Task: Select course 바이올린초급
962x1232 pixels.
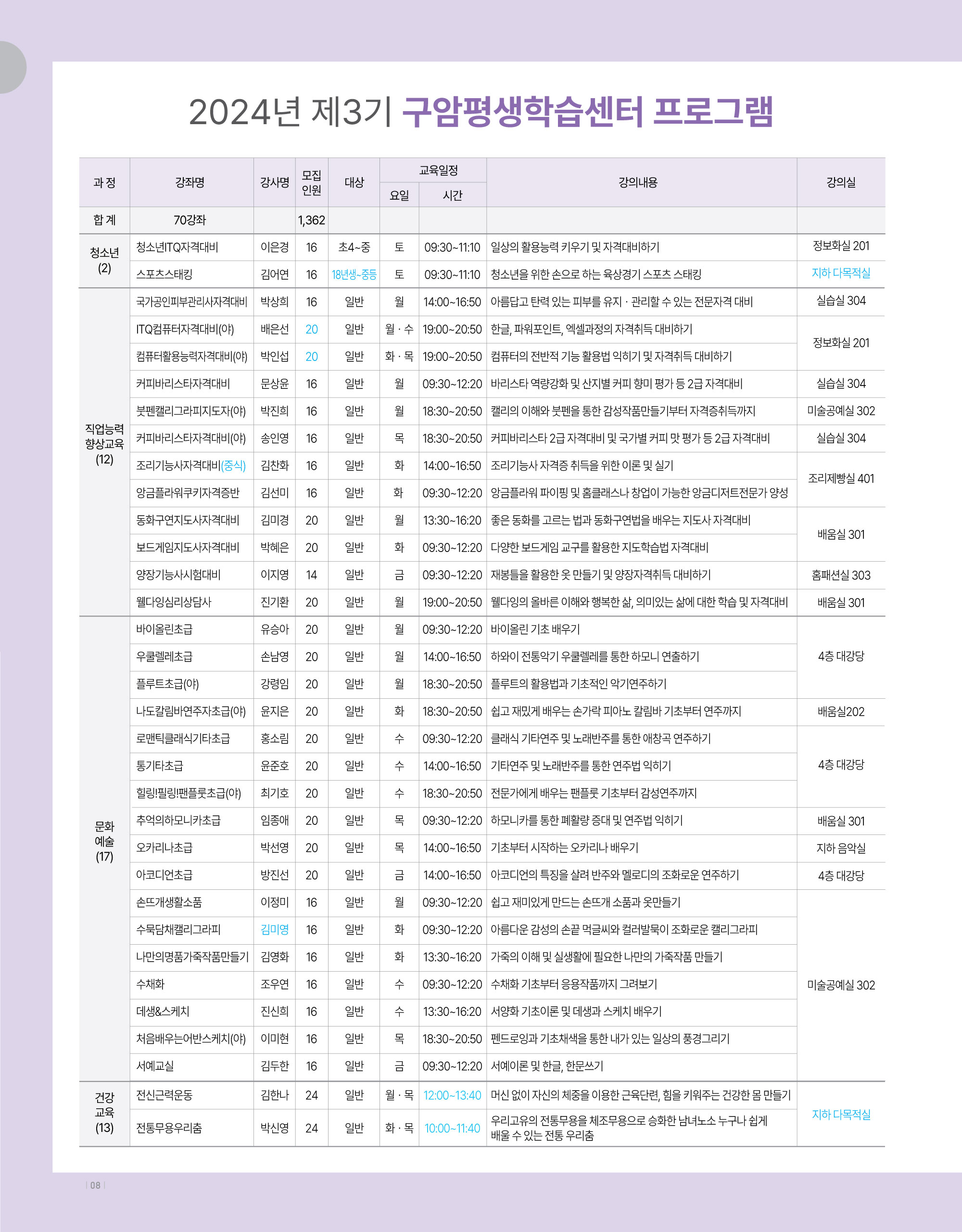Action: (x=164, y=629)
